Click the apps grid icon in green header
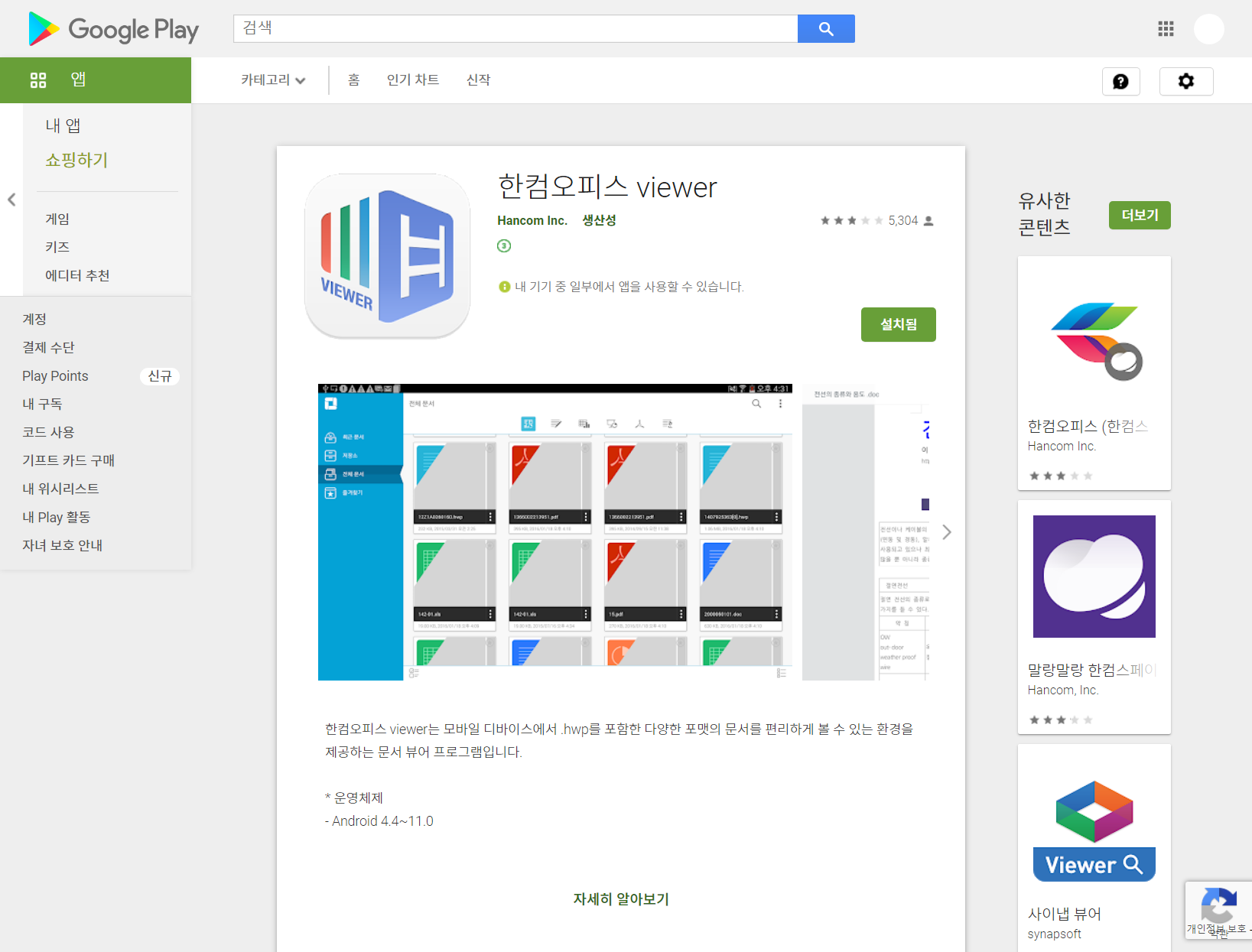Viewport: 1252px width, 952px height. coord(38,80)
